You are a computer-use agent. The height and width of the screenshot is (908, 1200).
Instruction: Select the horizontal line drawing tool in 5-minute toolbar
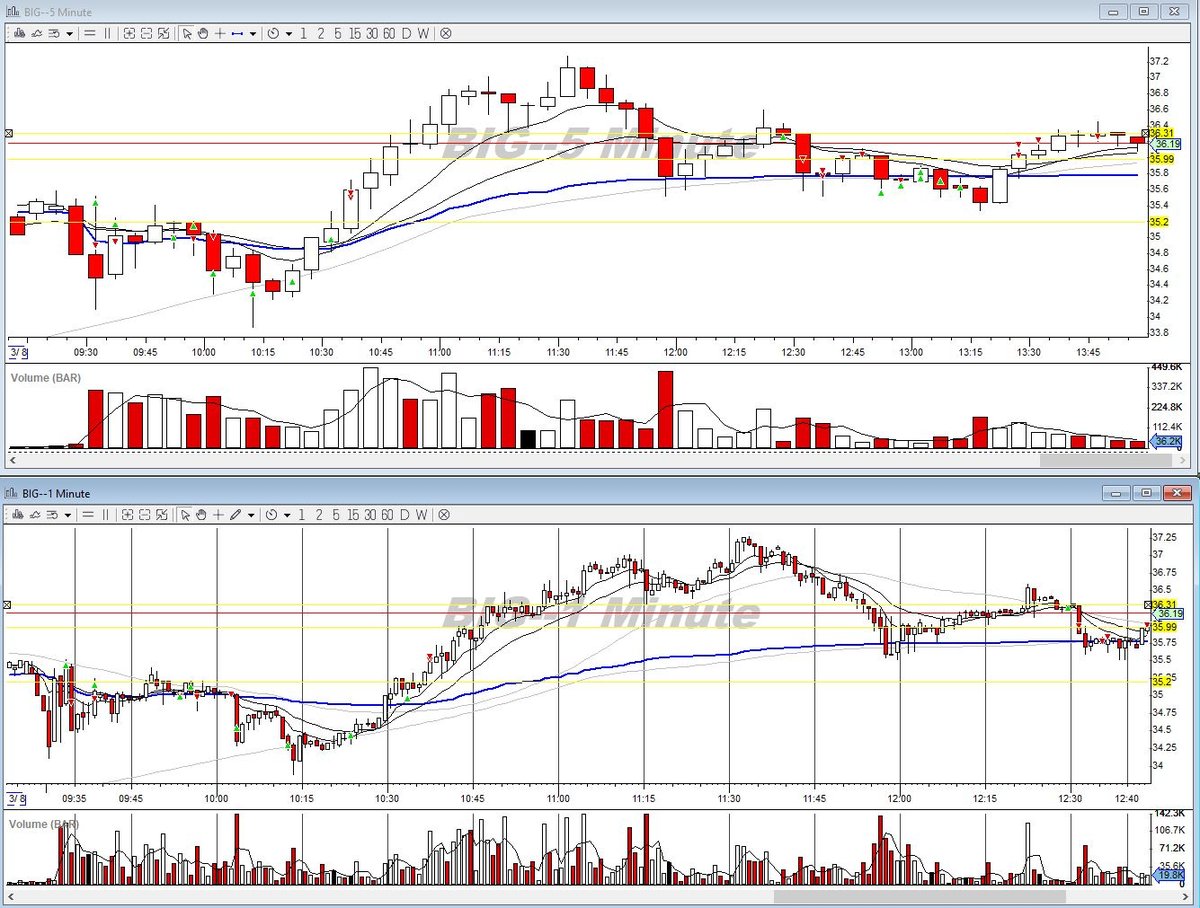click(238, 33)
